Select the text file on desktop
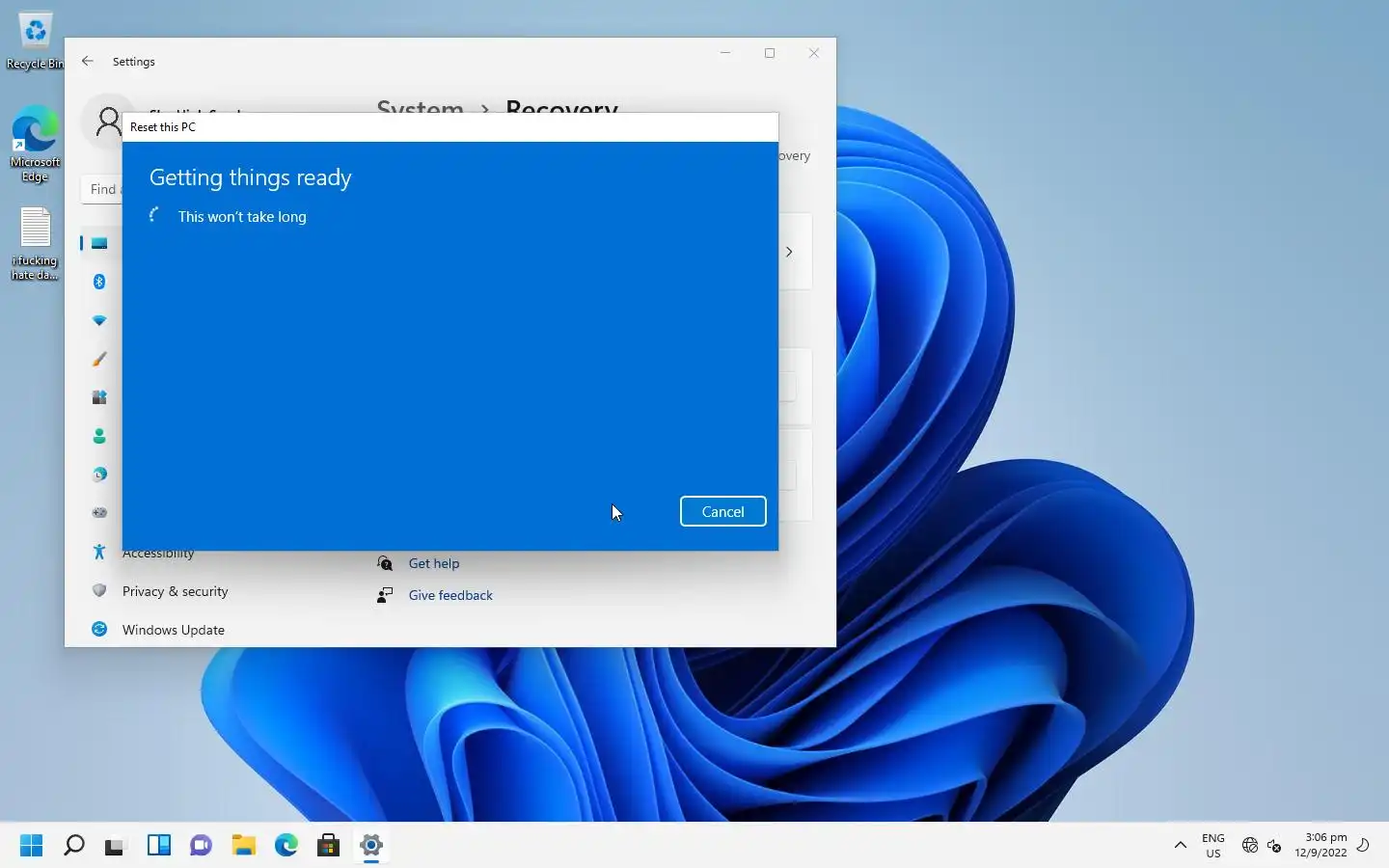 point(35,244)
